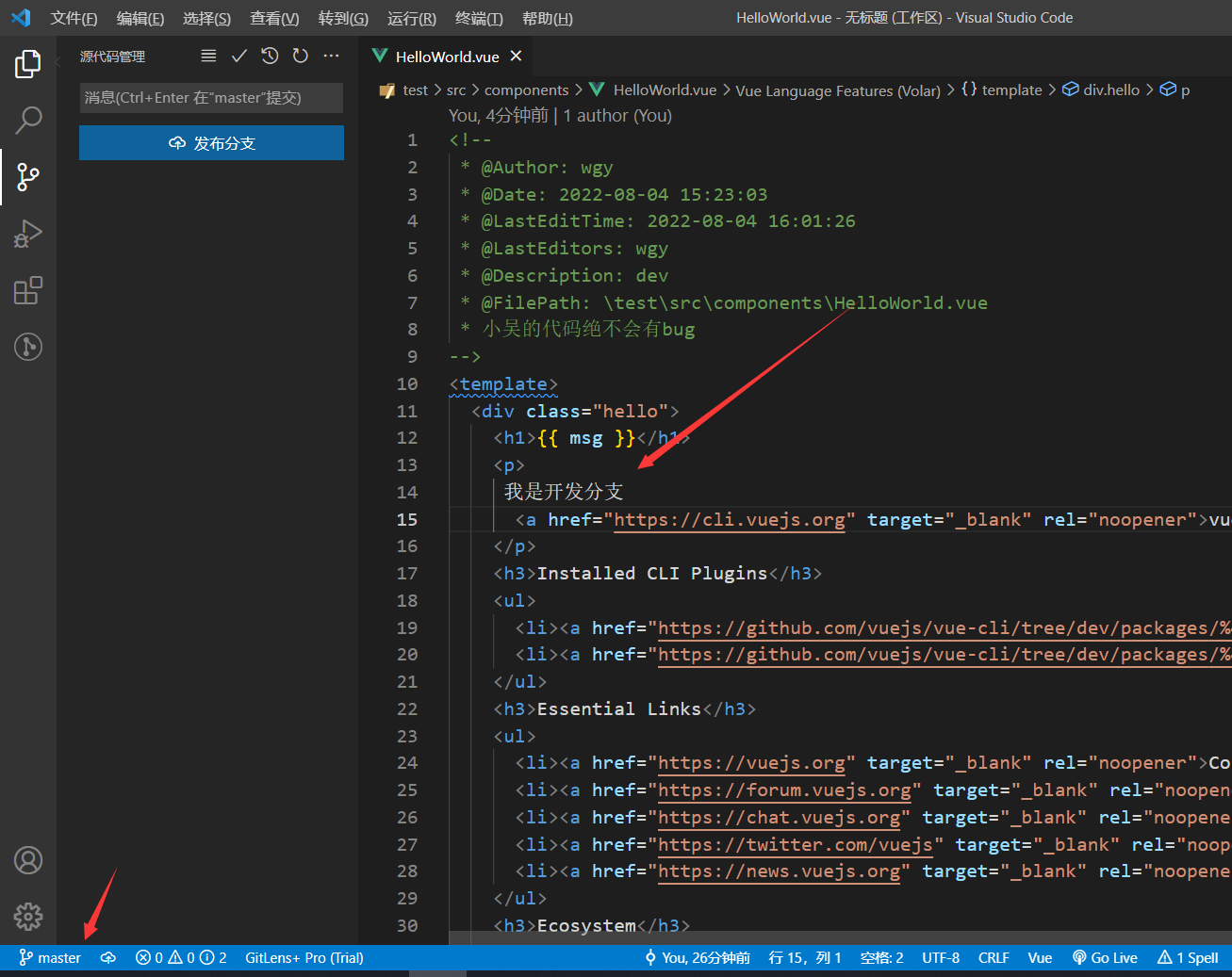The width and height of the screenshot is (1232, 977).
Task: Open the 转到(G) menu
Action: point(343,18)
